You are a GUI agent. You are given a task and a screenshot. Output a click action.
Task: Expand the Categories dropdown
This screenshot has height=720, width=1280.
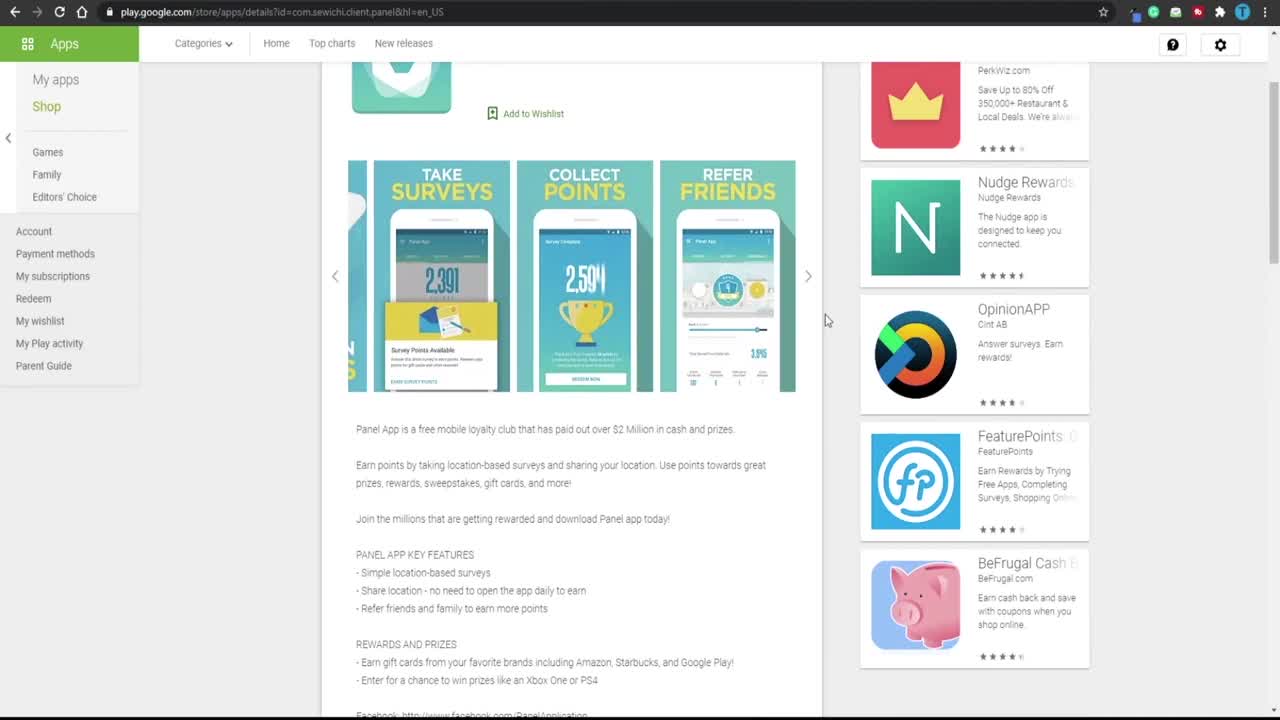click(x=203, y=43)
